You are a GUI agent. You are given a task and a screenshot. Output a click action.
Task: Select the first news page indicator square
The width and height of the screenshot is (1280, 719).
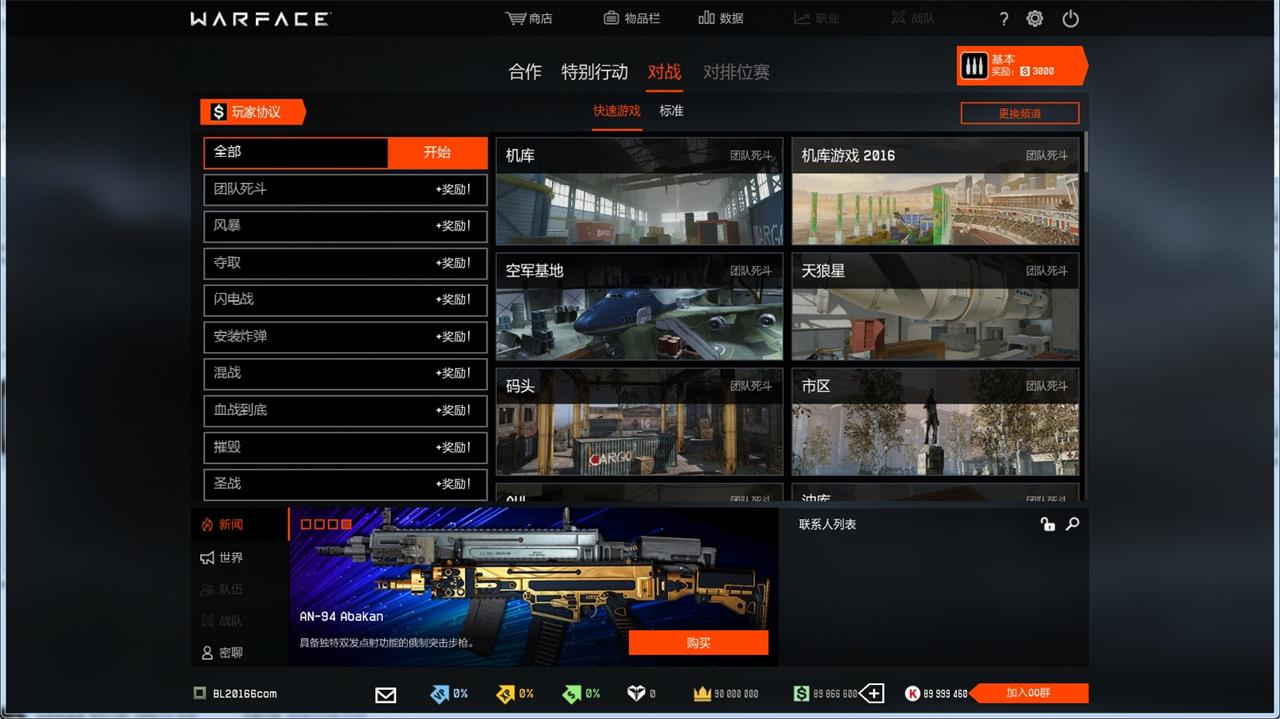pos(306,524)
